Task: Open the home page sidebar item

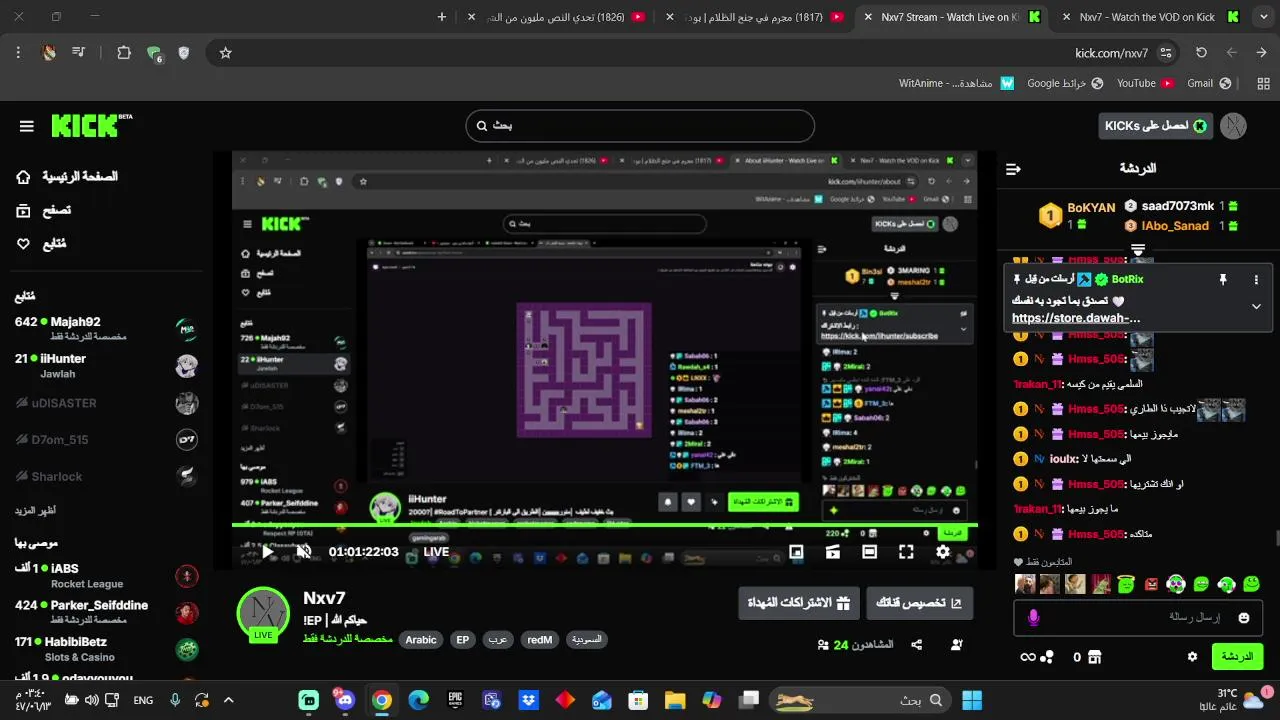Action: (x=68, y=177)
